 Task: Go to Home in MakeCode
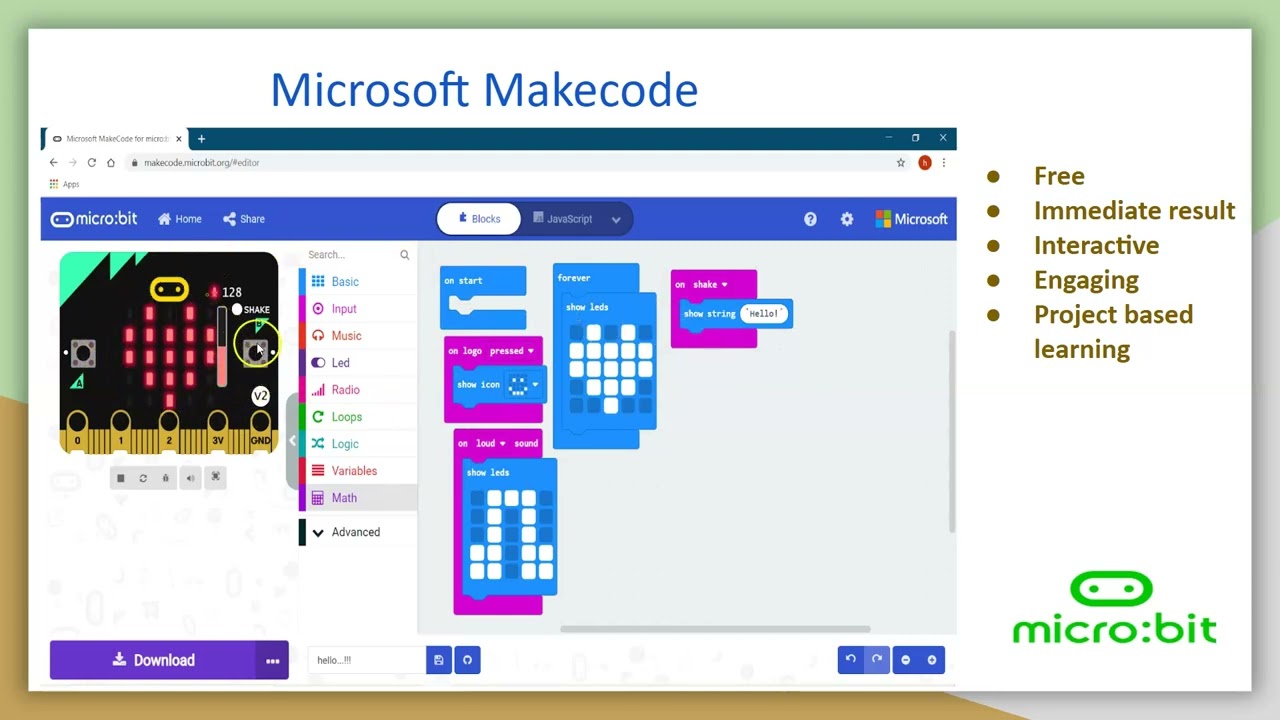click(x=180, y=219)
